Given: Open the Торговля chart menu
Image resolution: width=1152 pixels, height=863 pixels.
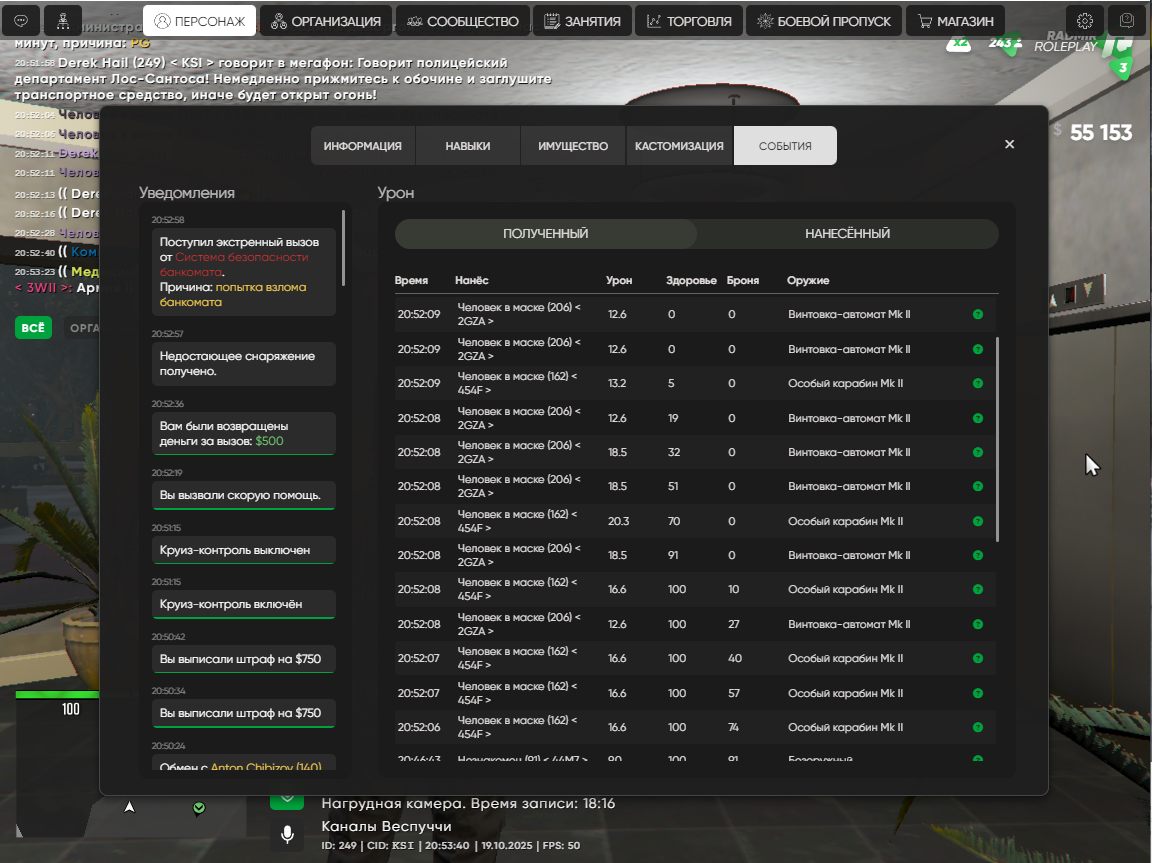Looking at the screenshot, I should pyautogui.click(x=689, y=20).
